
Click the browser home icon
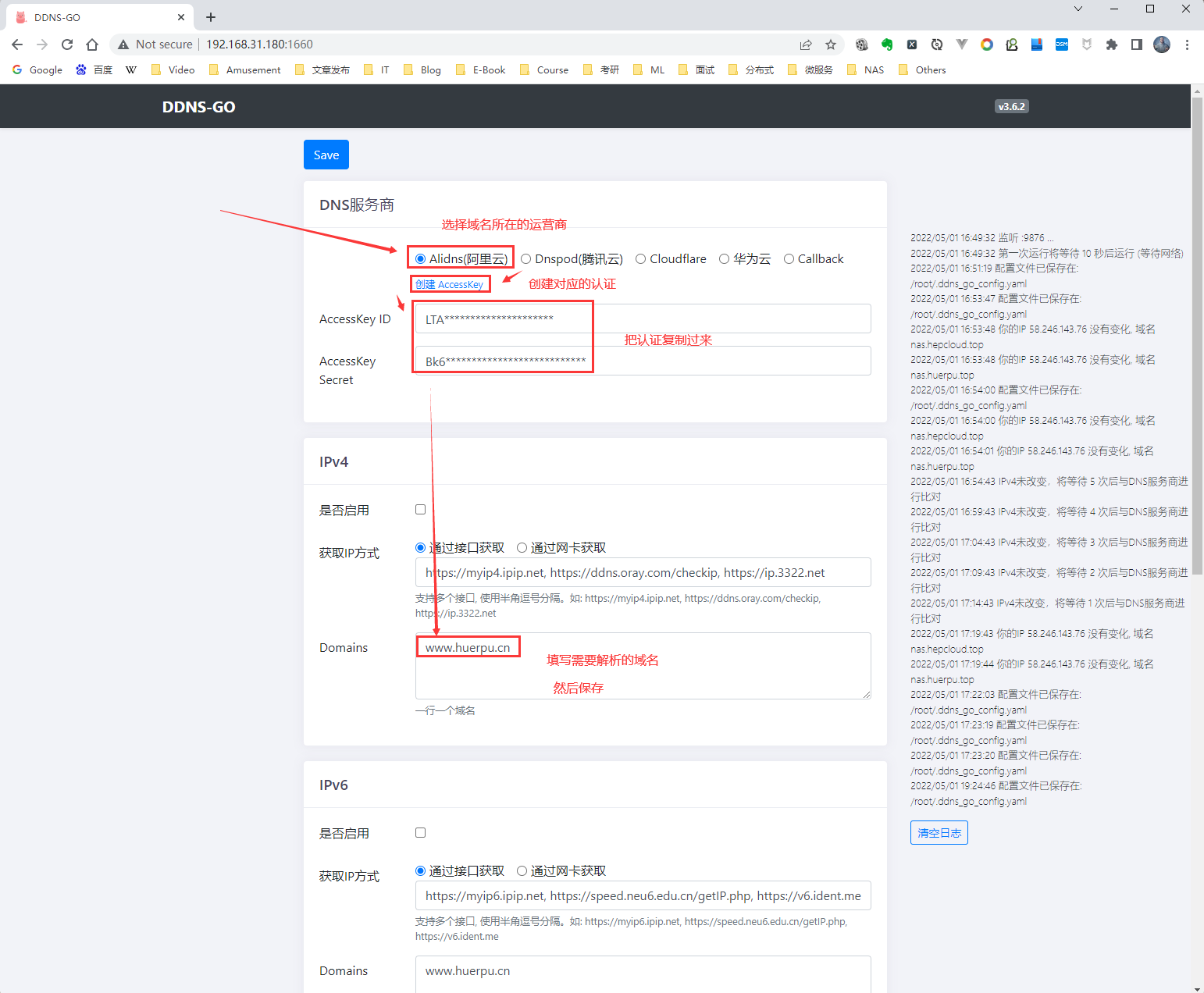92,44
